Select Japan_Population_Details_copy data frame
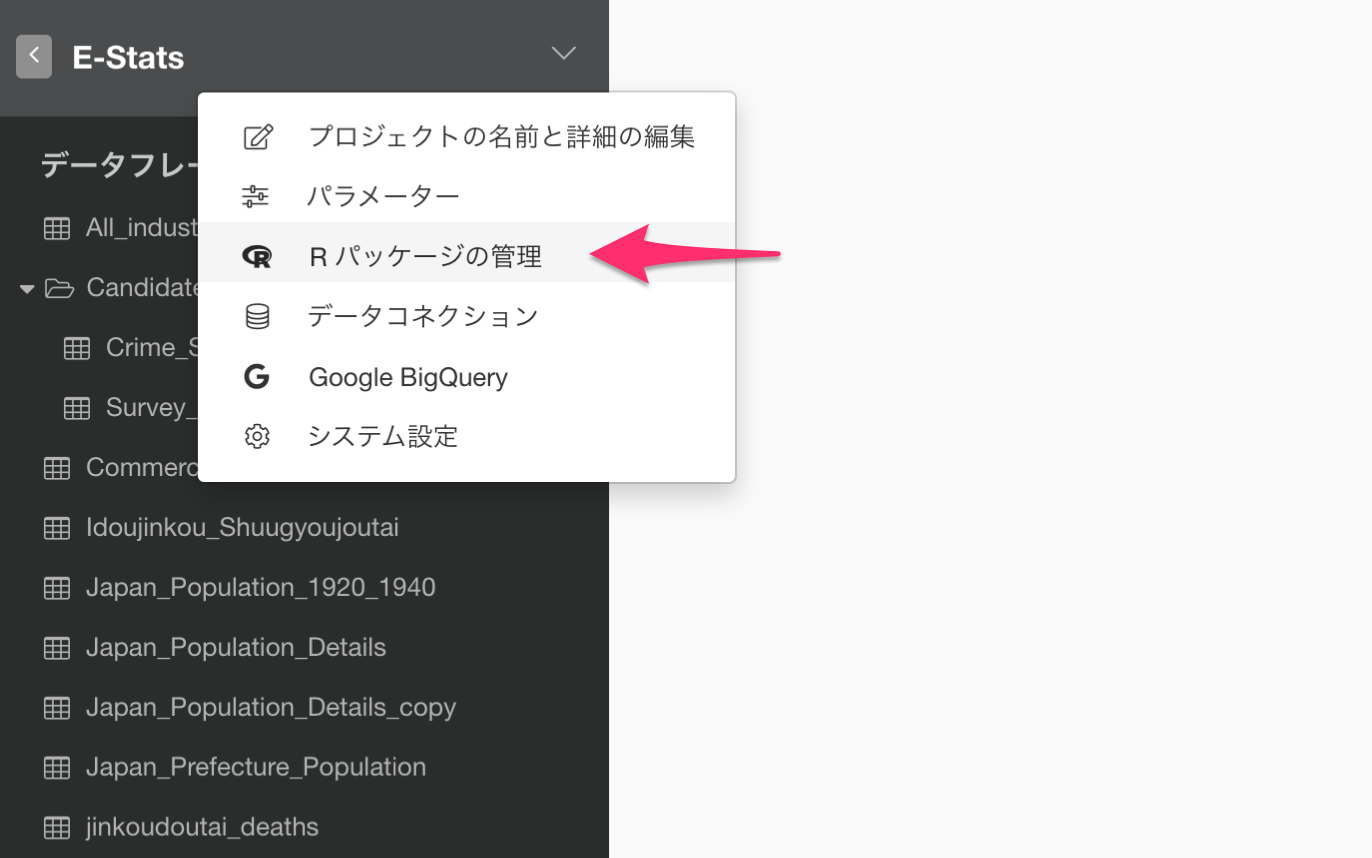1372x858 pixels. 271,707
